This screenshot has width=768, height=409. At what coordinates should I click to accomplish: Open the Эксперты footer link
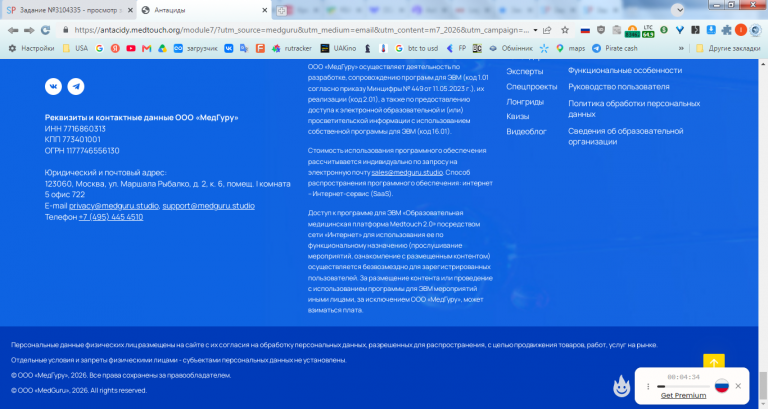click(x=525, y=72)
